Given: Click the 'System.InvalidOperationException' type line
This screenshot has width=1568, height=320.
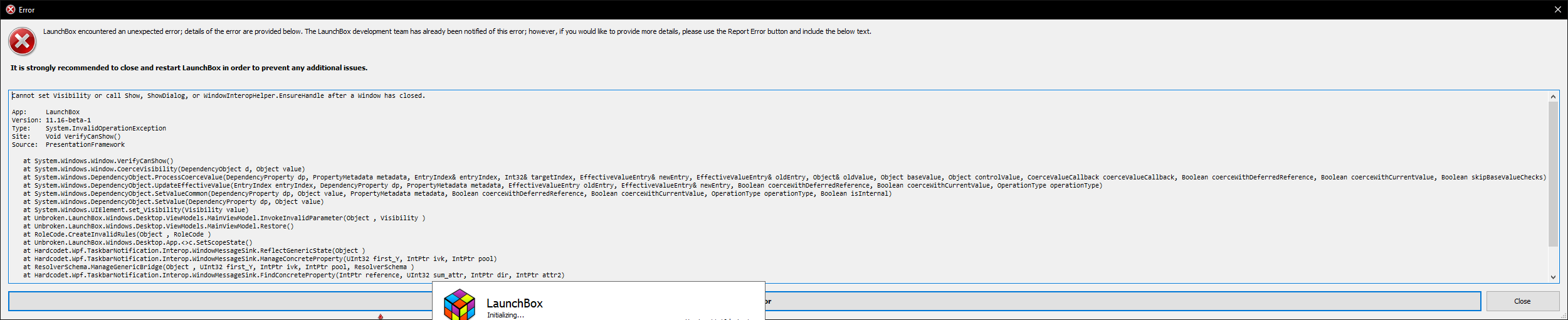Looking at the screenshot, I should [89, 129].
